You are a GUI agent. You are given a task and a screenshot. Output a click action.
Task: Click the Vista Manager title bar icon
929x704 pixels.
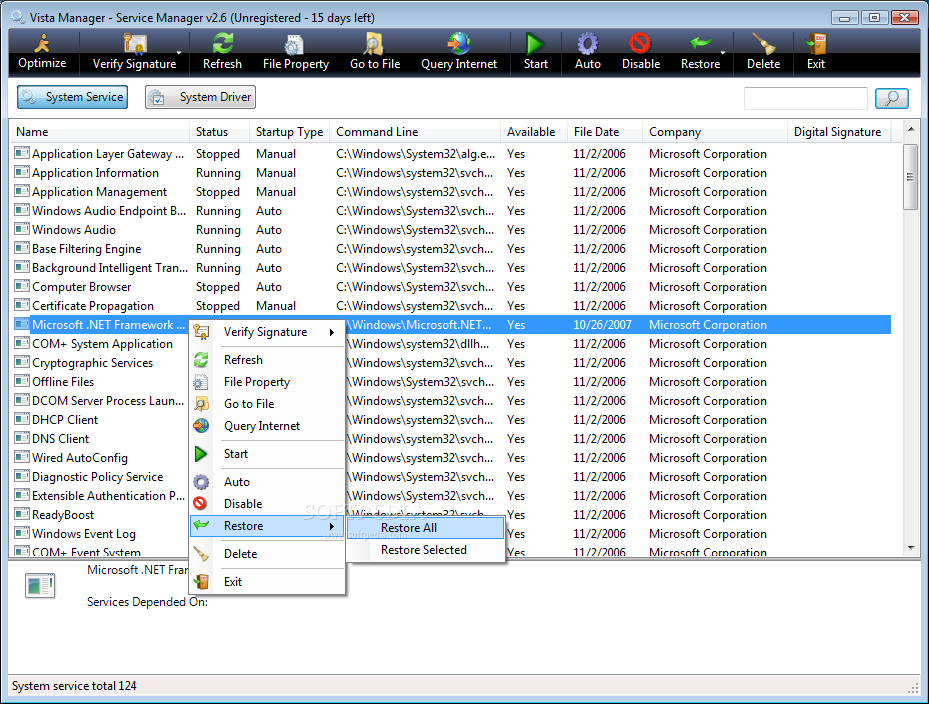pos(18,17)
